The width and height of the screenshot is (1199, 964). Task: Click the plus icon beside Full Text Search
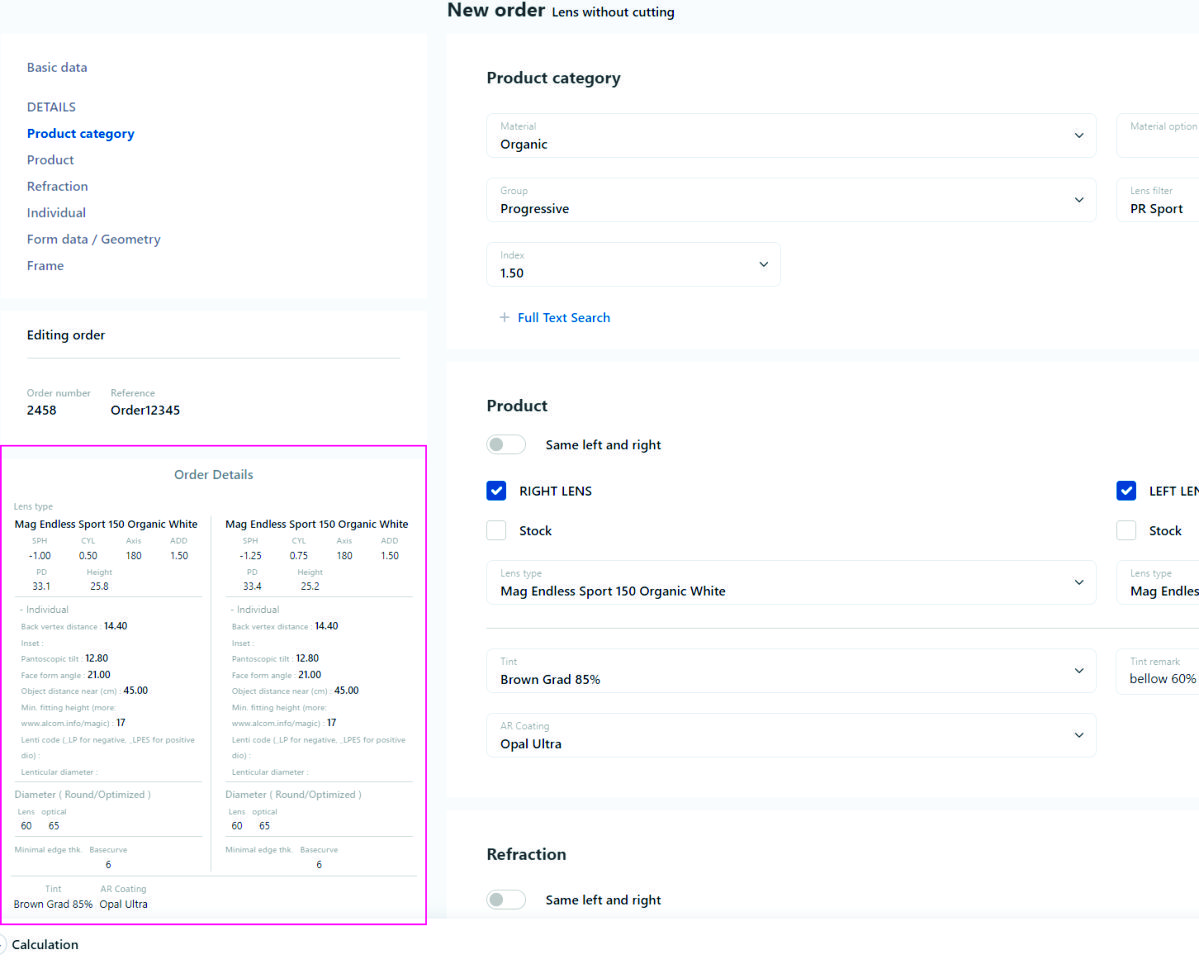tap(504, 318)
